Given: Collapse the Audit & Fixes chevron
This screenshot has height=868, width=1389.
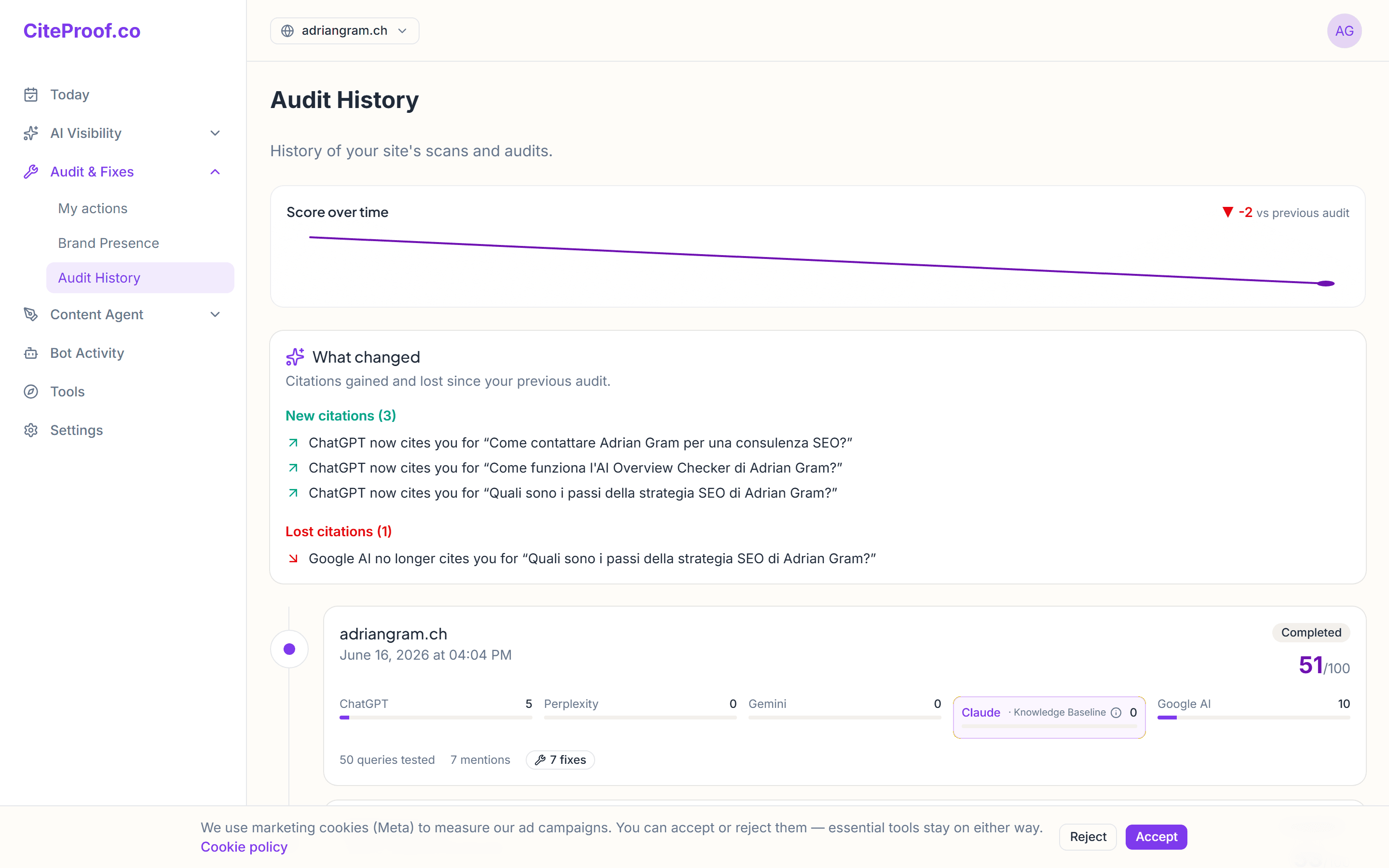Looking at the screenshot, I should [215, 172].
